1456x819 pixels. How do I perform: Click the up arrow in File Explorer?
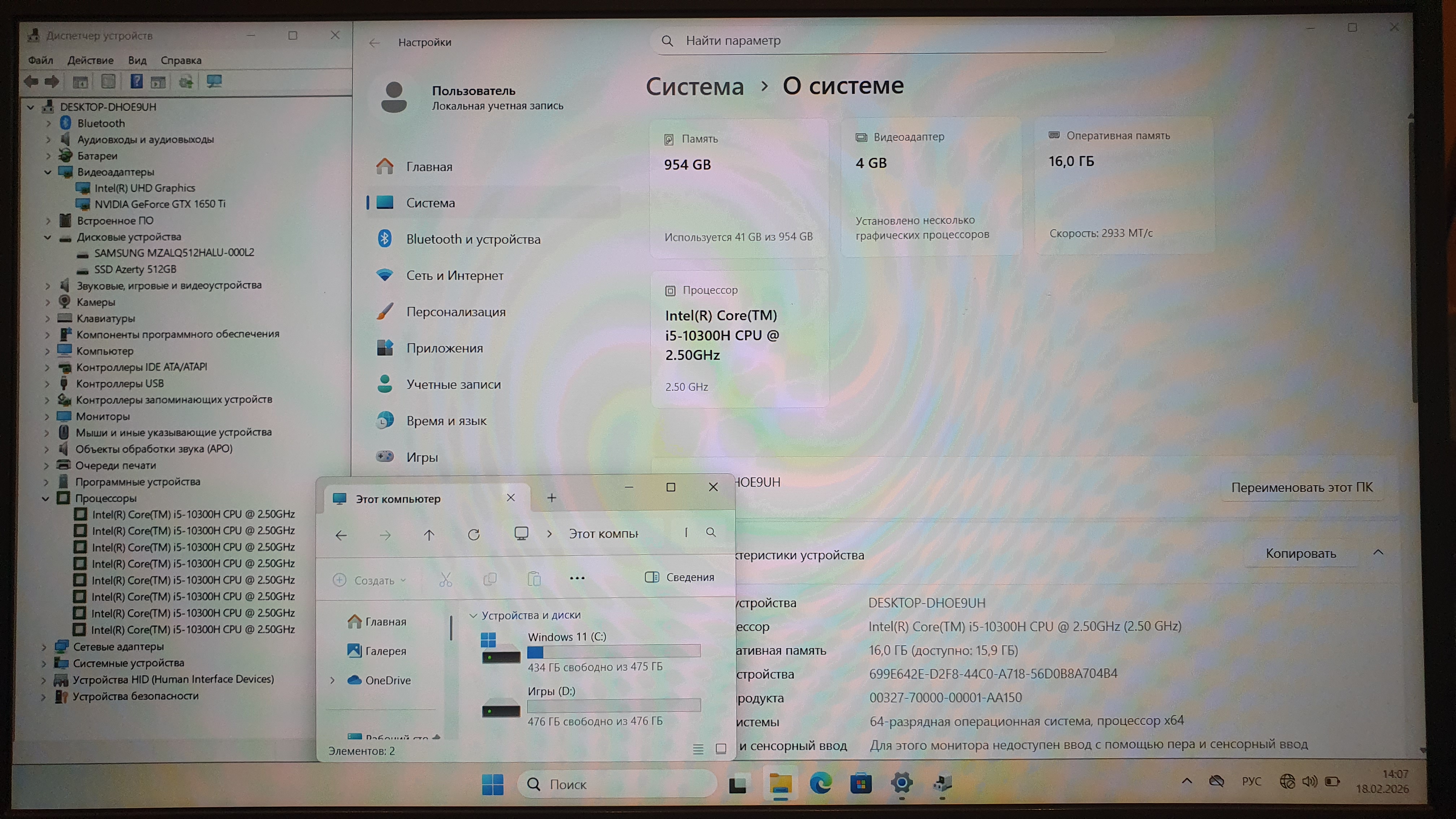(429, 535)
